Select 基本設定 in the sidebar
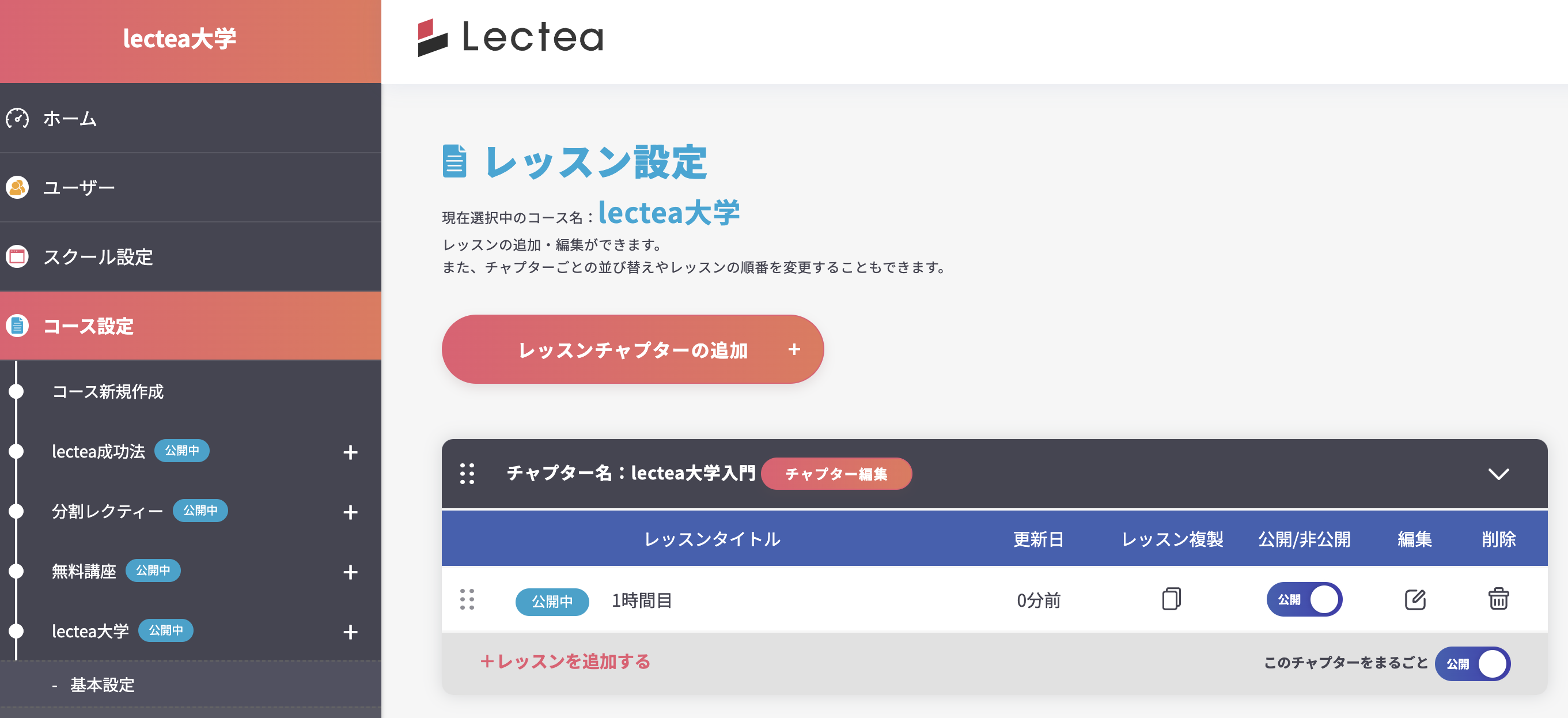 coord(103,685)
